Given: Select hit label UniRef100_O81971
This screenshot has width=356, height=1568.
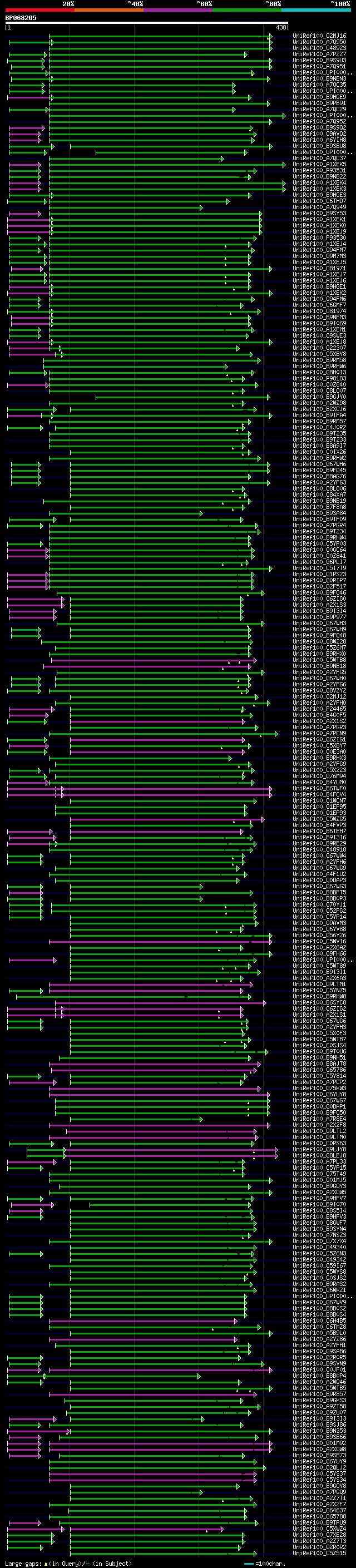Looking at the screenshot, I should [319, 269].
